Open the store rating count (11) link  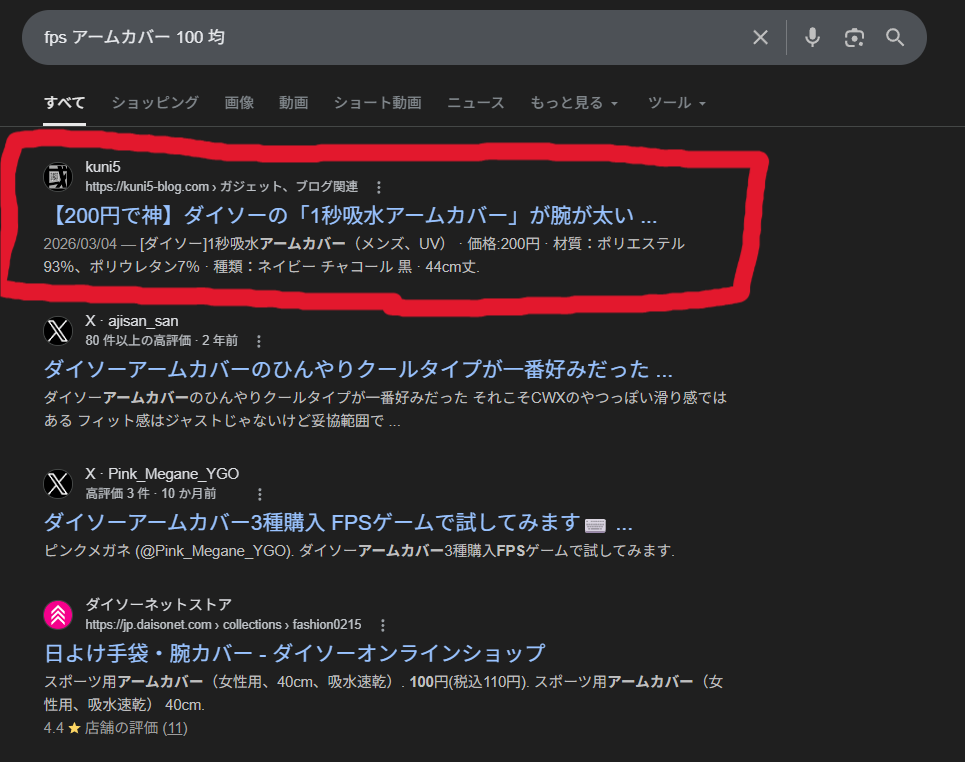[175, 728]
